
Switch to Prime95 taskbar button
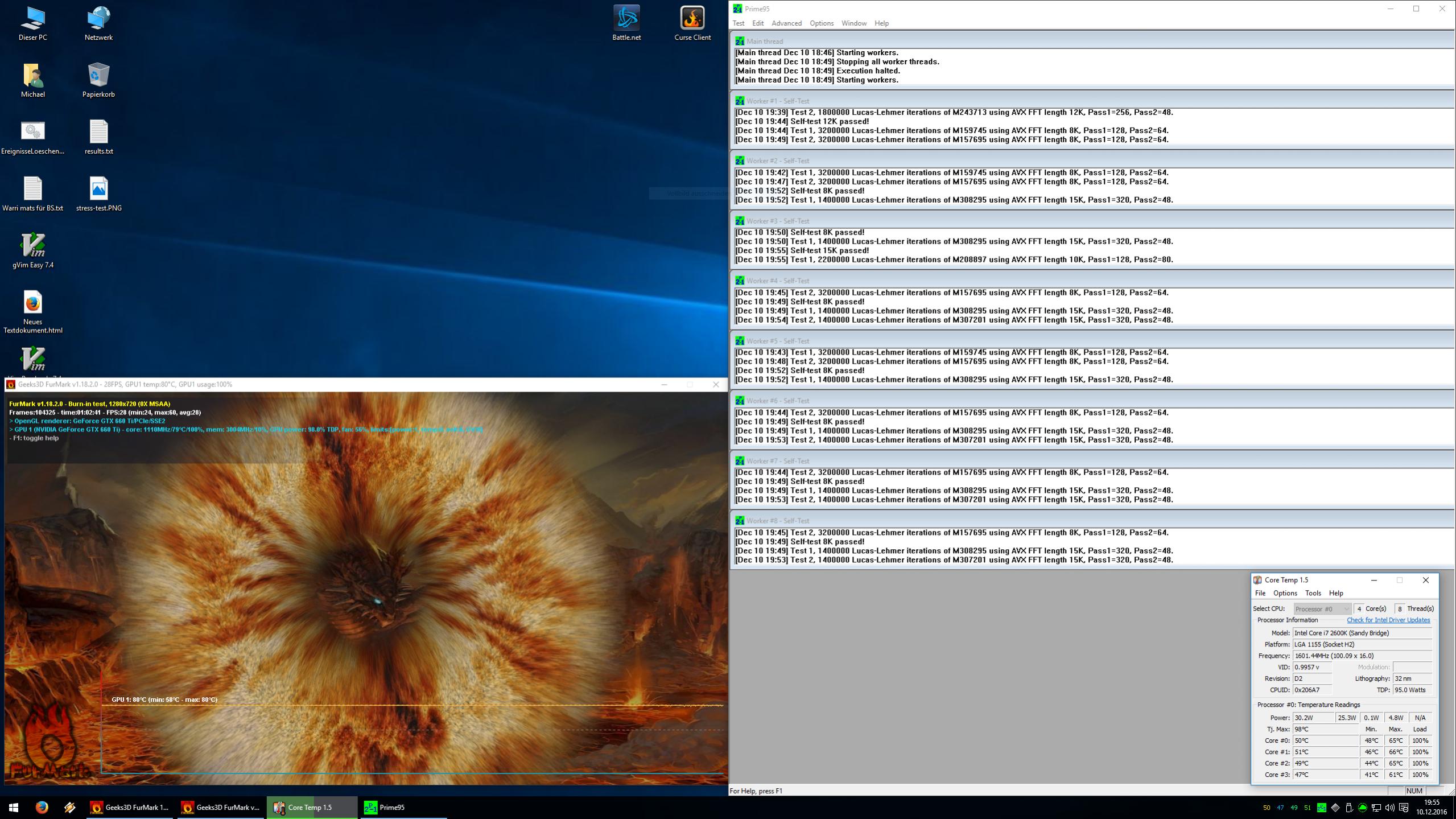393,807
